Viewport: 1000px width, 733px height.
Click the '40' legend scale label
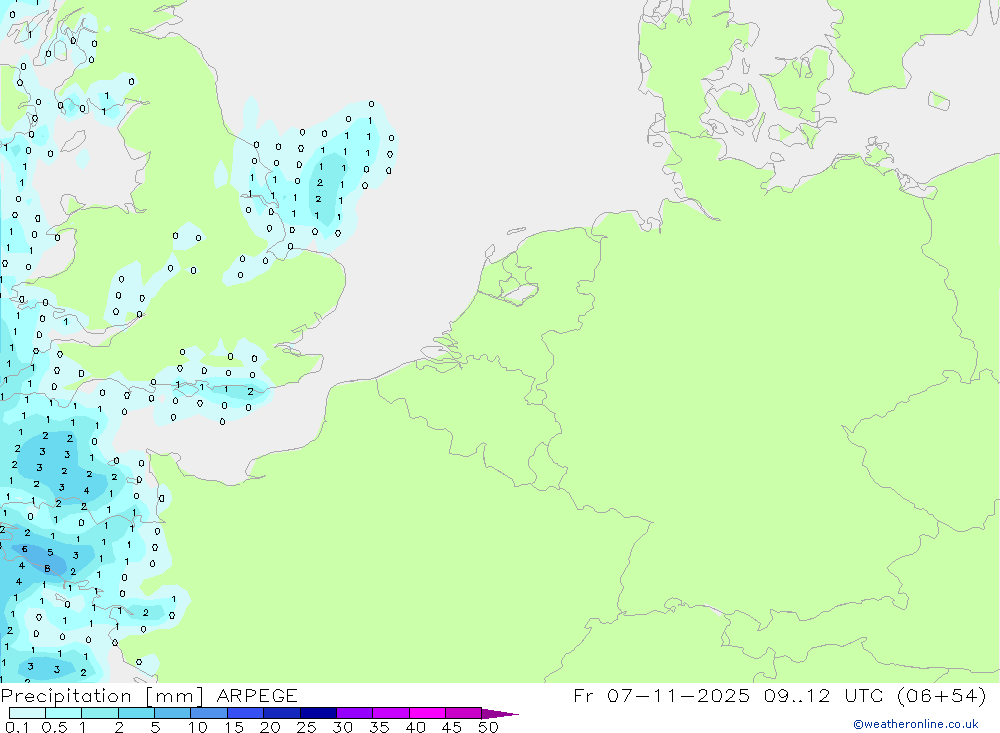[x=416, y=727]
